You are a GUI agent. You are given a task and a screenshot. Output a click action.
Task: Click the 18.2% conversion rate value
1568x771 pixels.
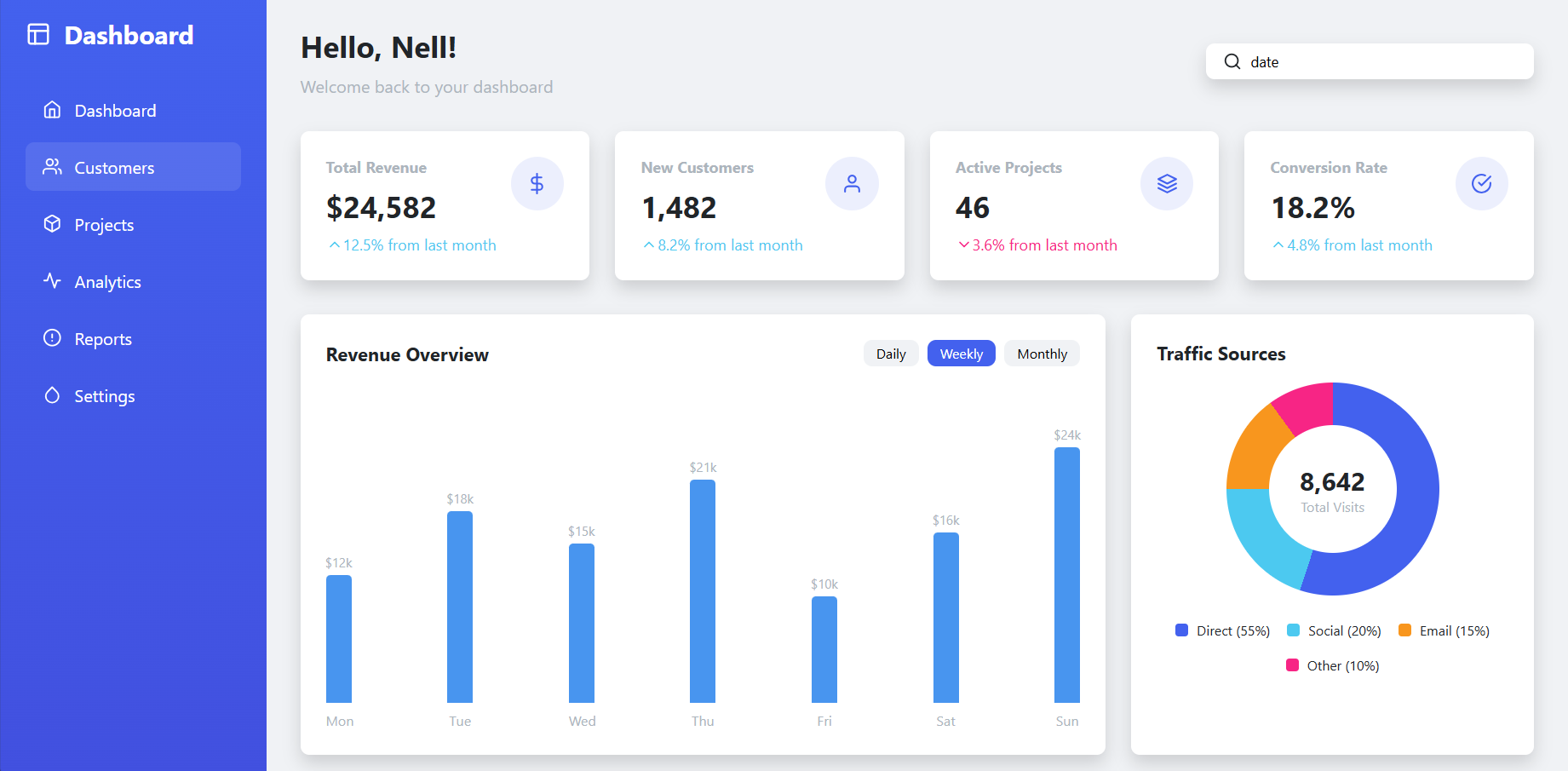[x=1312, y=208]
